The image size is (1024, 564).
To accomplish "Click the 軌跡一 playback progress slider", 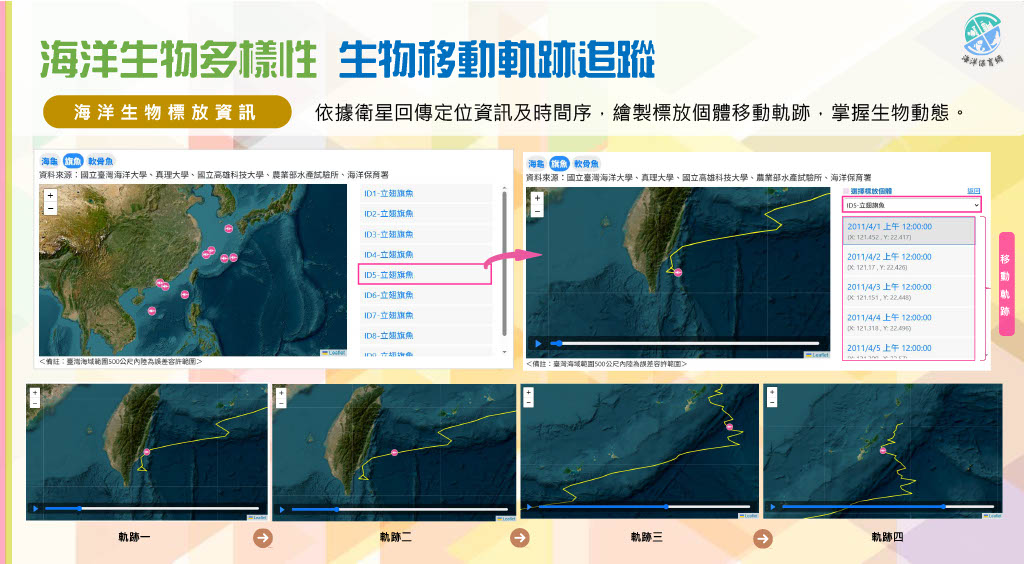I will 152,509.
